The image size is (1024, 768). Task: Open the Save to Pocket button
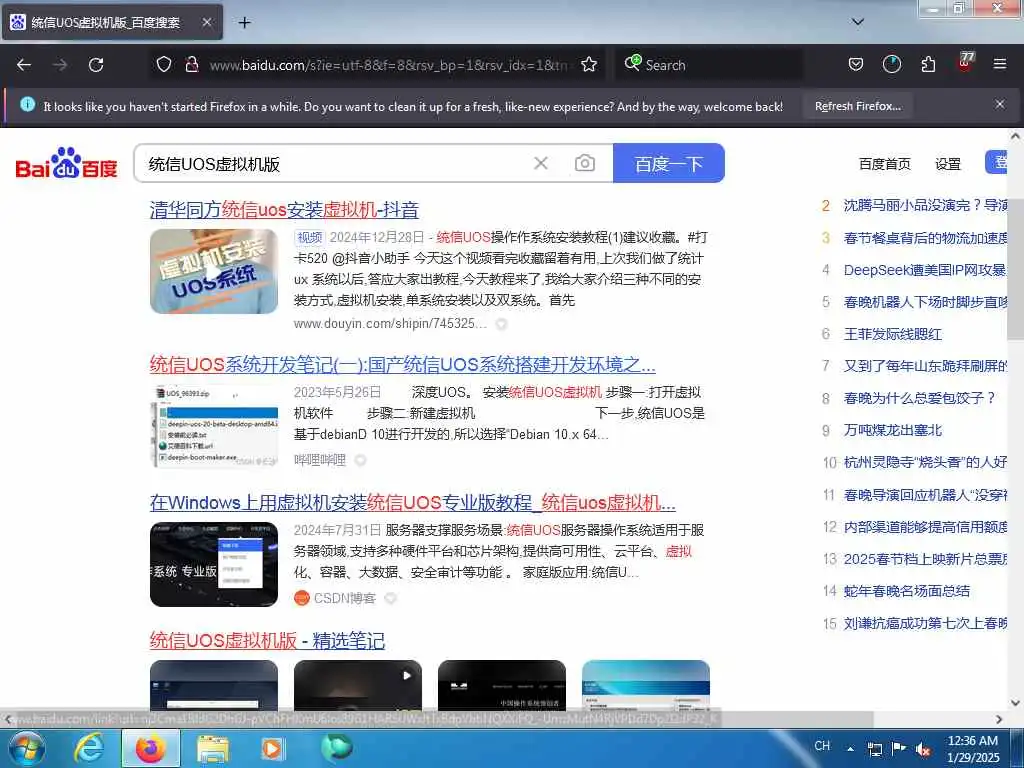pyautogui.click(x=856, y=64)
